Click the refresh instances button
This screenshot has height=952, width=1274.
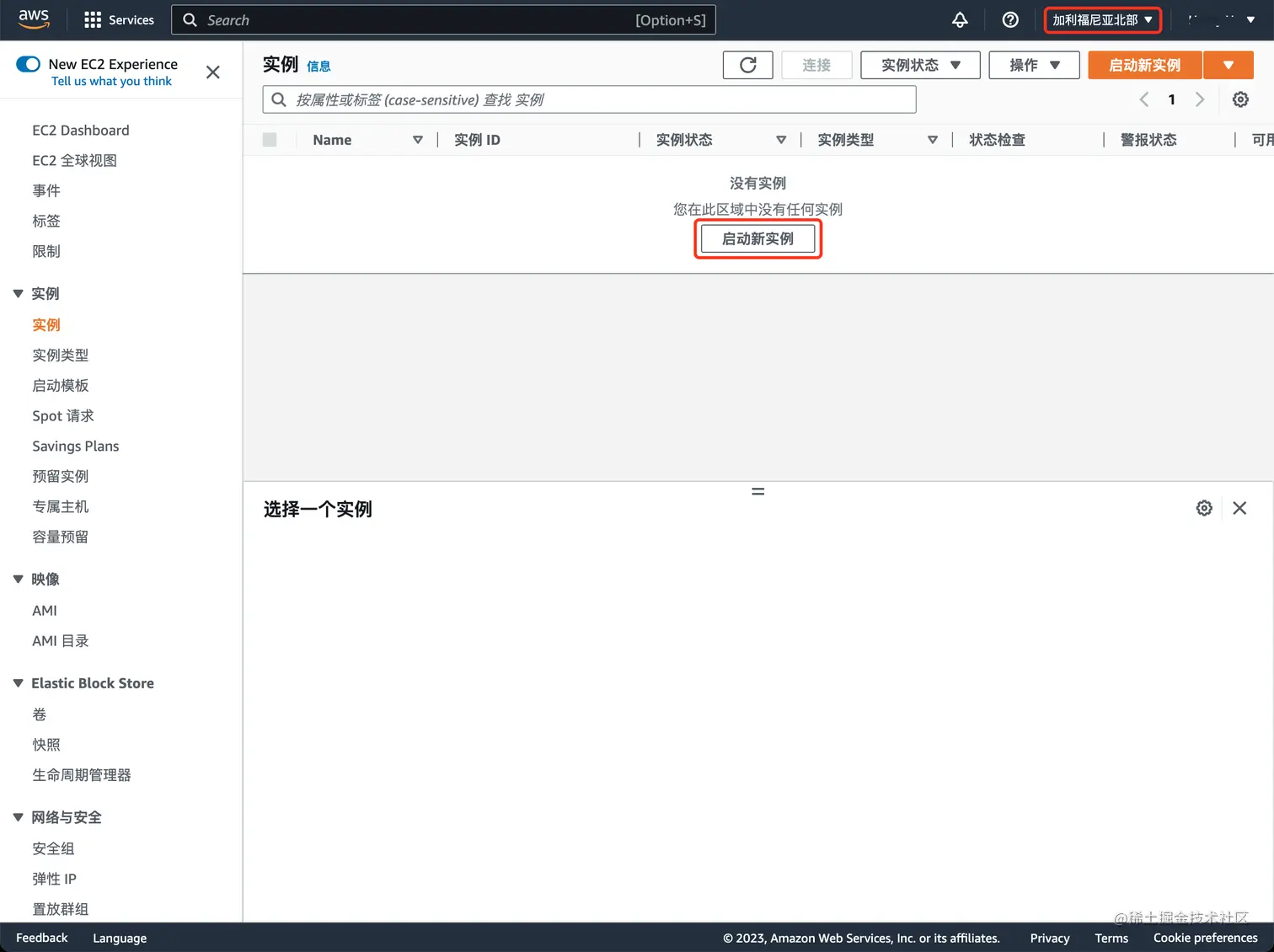(x=748, y=65)
